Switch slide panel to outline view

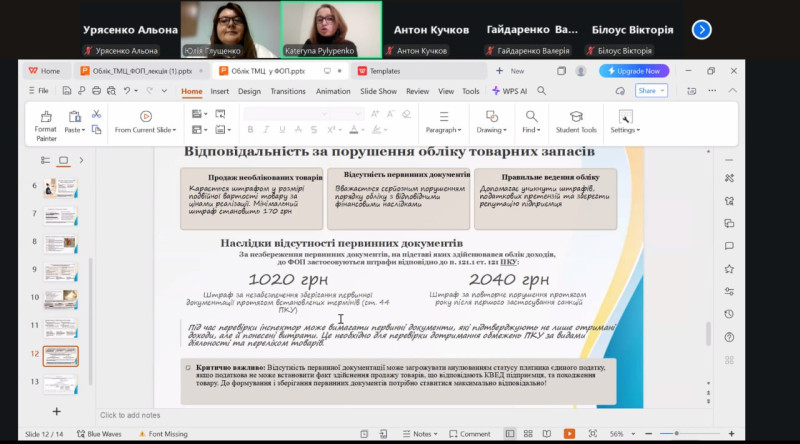46,160
